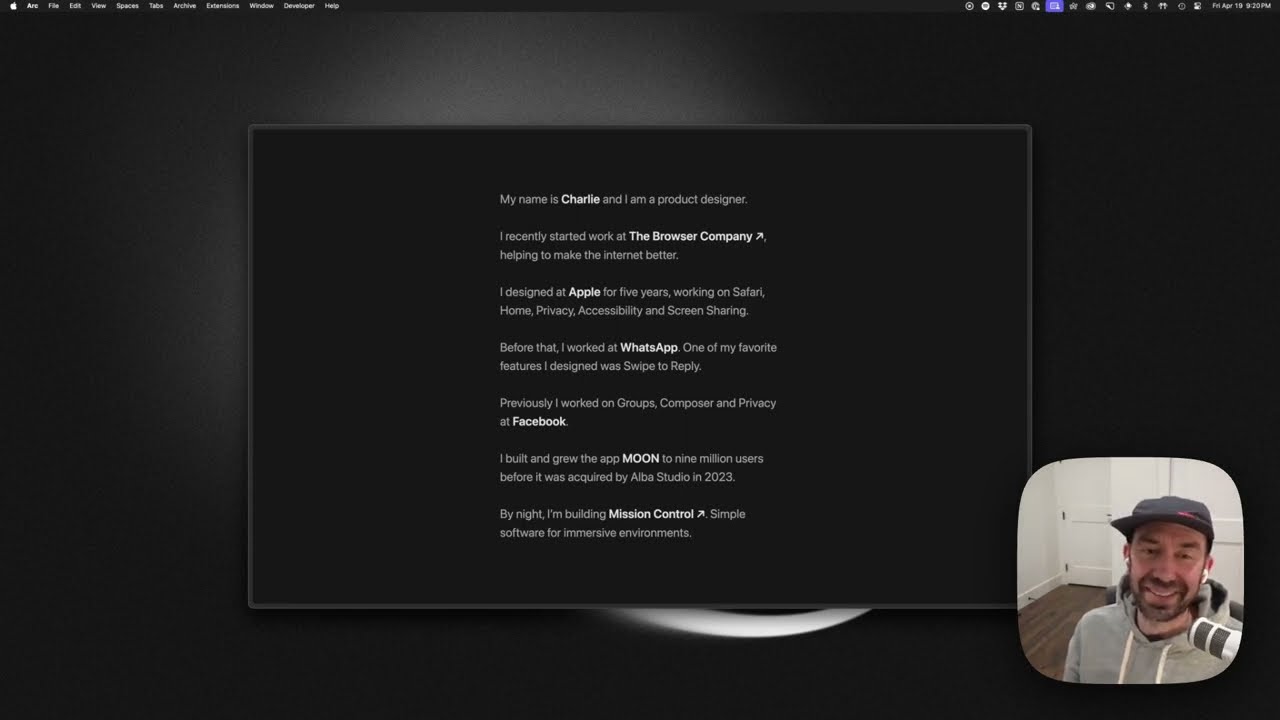
Task: Click the bold word WhatsApp
Action: tap(649, 348)
